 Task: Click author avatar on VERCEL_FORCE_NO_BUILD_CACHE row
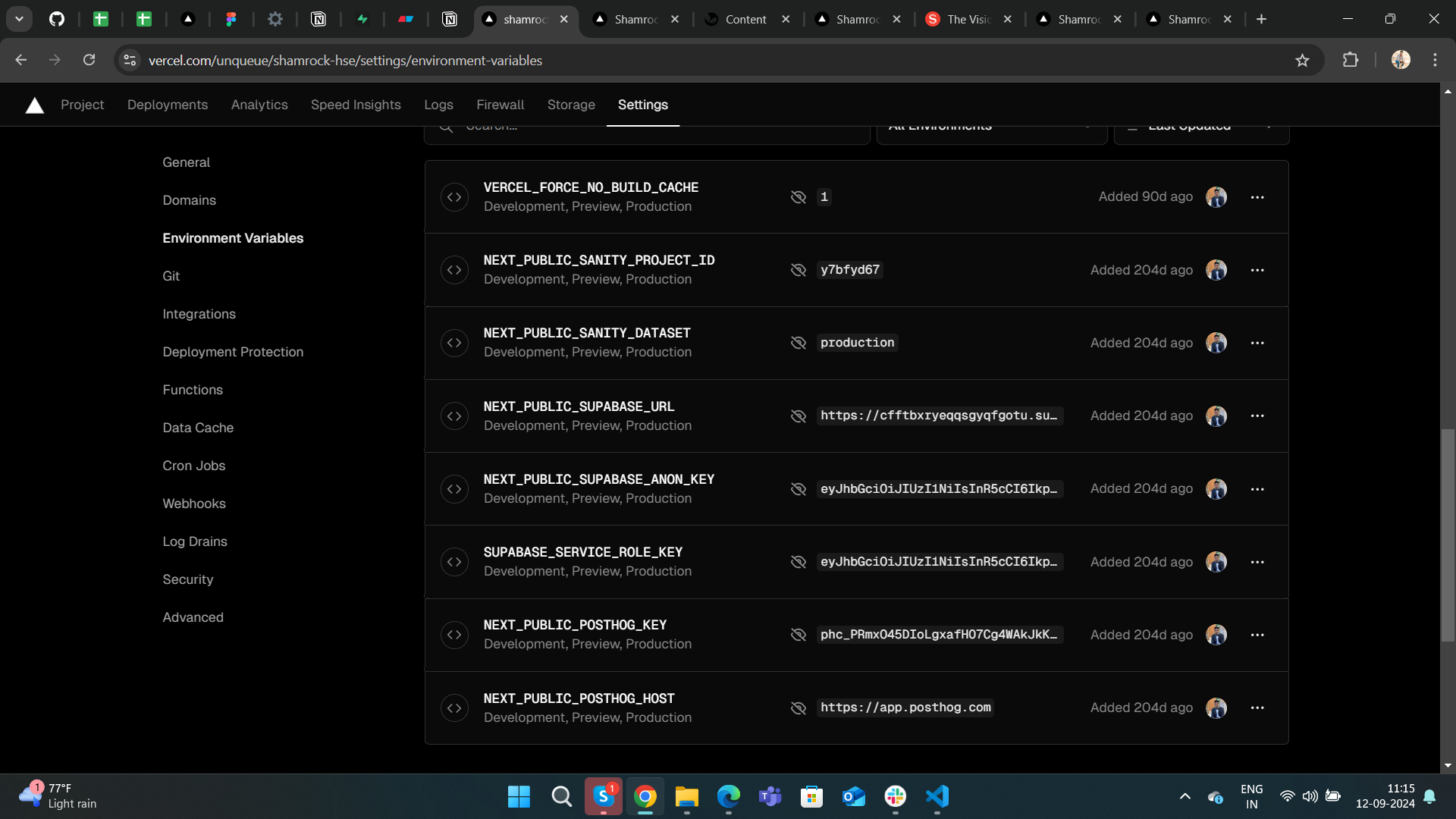1216,197
